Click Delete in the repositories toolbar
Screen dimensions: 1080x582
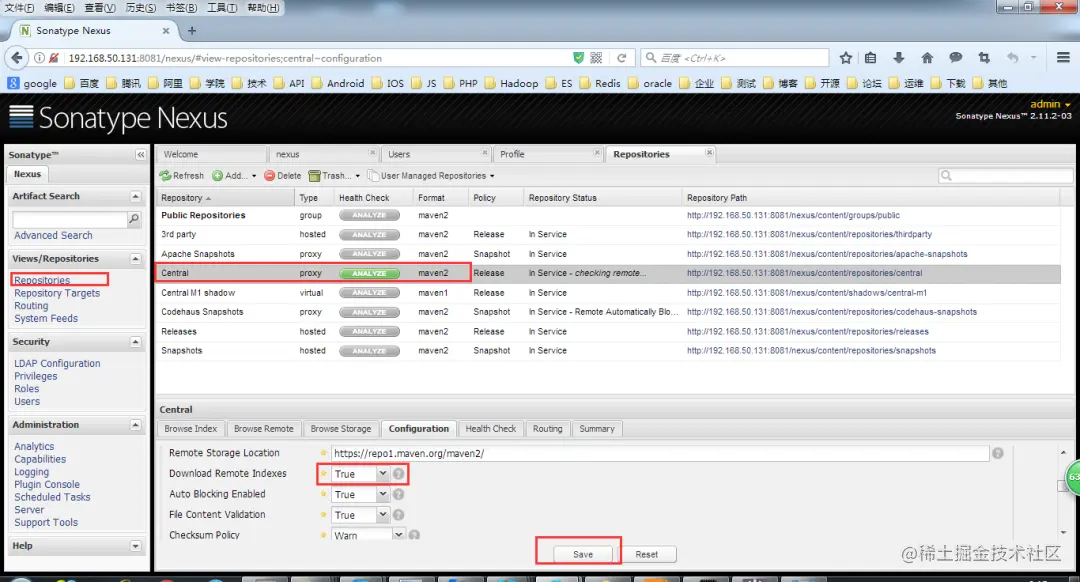coord(283,176)
